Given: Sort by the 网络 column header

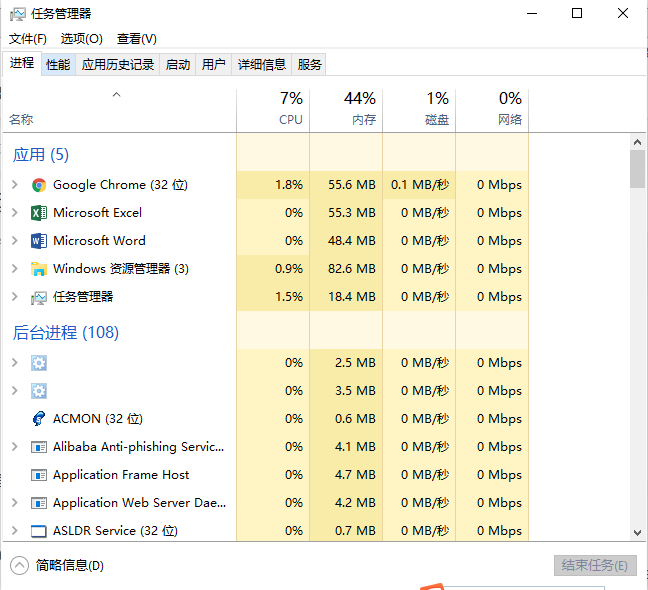Looking at the screenshot, I should point(492,111).
